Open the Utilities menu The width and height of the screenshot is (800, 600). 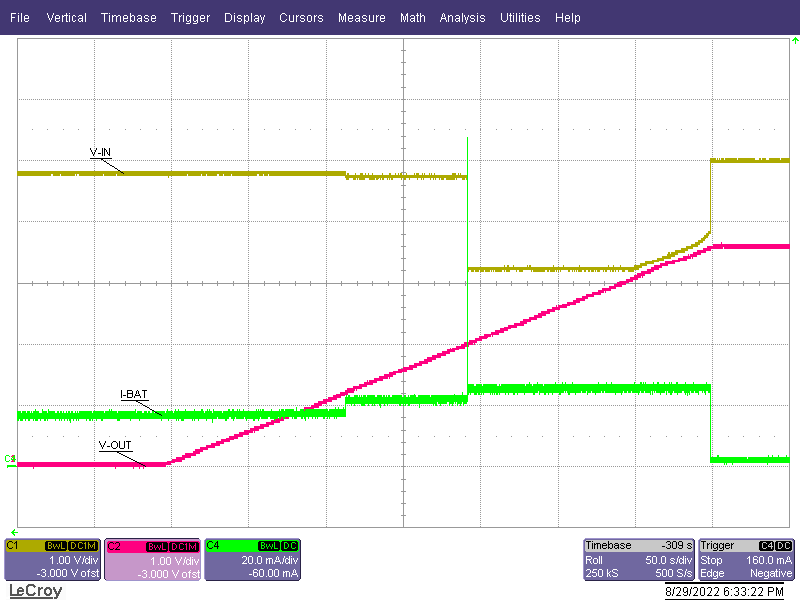[x=520, y=18]
